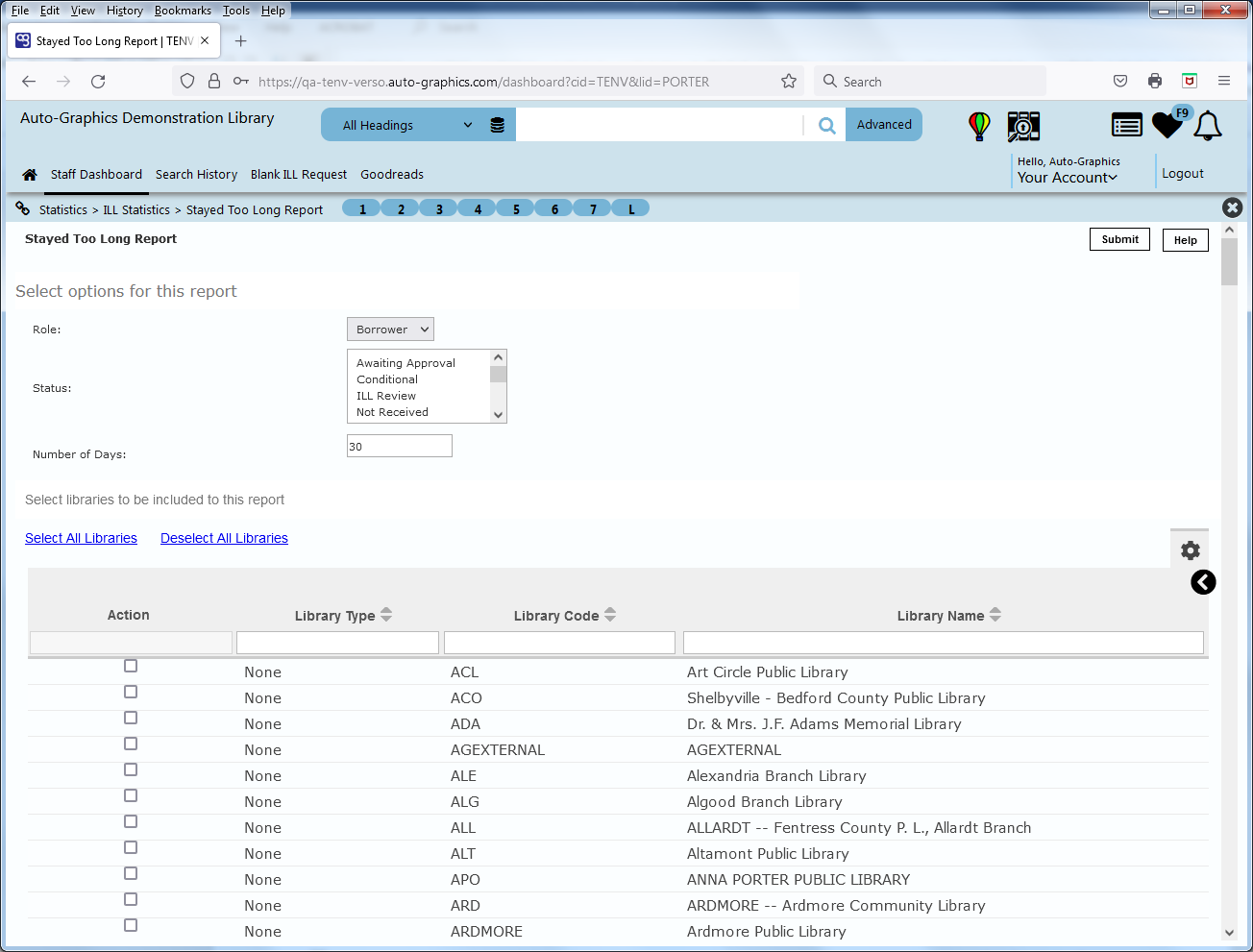Screen dimensions: 1253x952
Task: Log out using the Logout link
Action: 1183,174
